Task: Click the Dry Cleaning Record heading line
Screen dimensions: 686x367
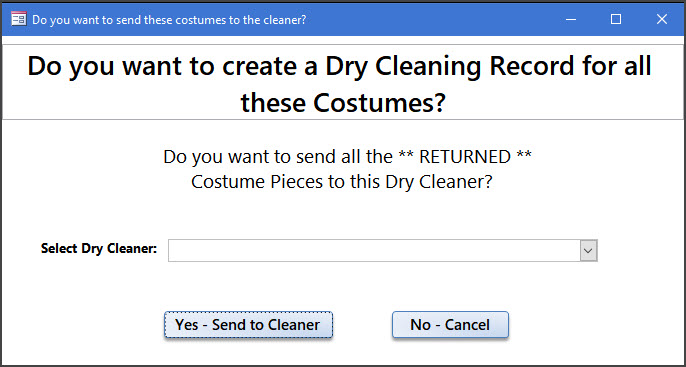Action: [340, 66]
